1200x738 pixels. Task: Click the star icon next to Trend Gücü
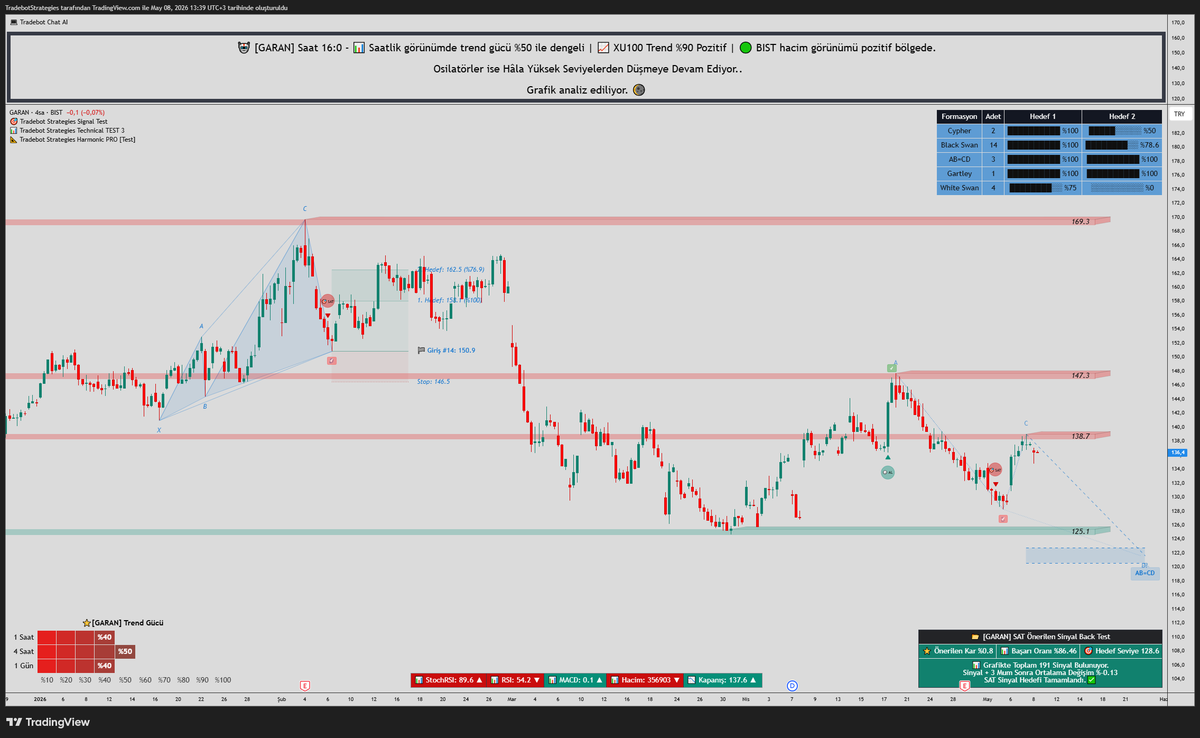pos(87,622)
